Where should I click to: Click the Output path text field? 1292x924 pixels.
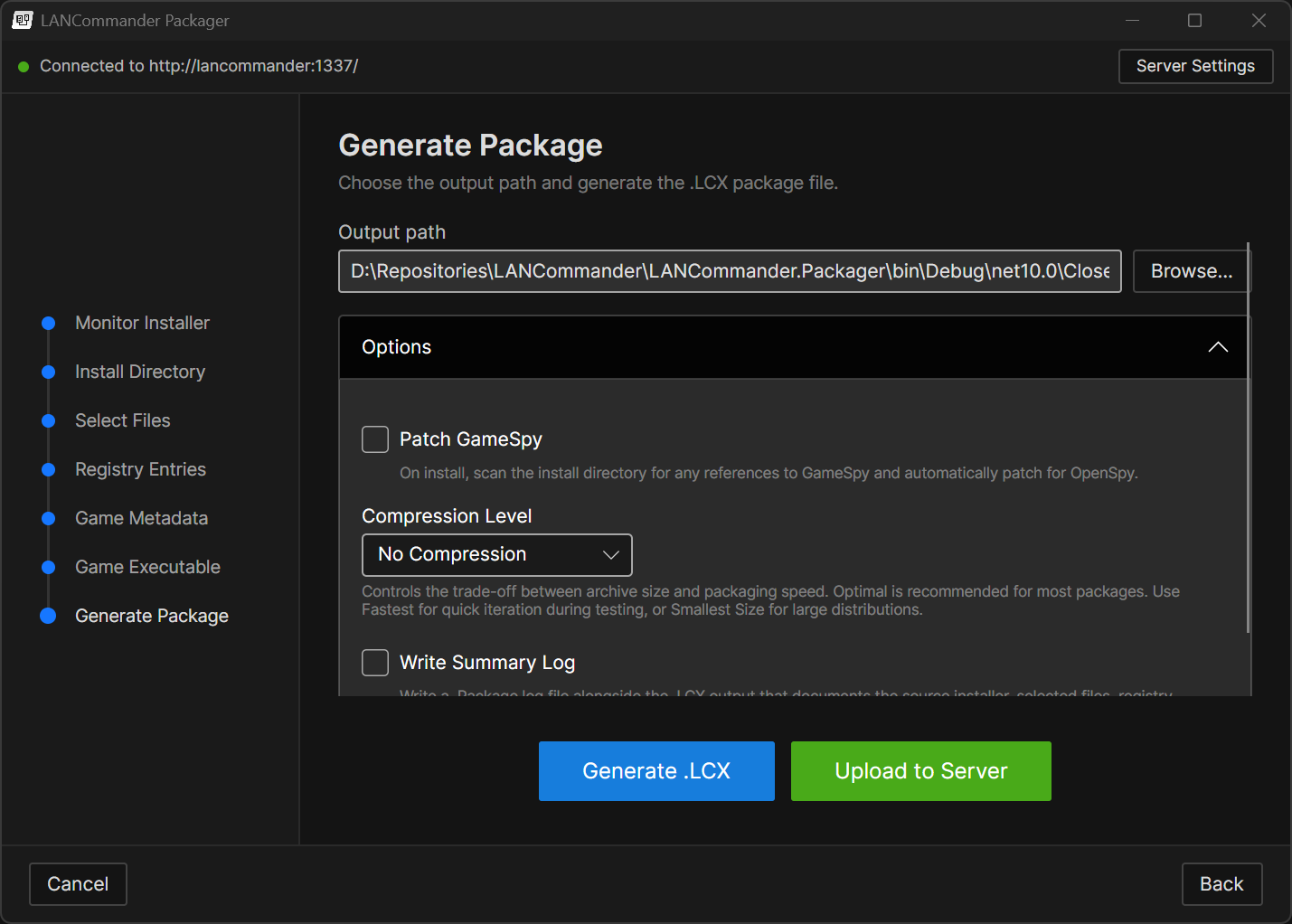pyautogui.click(x=730, y=271)
